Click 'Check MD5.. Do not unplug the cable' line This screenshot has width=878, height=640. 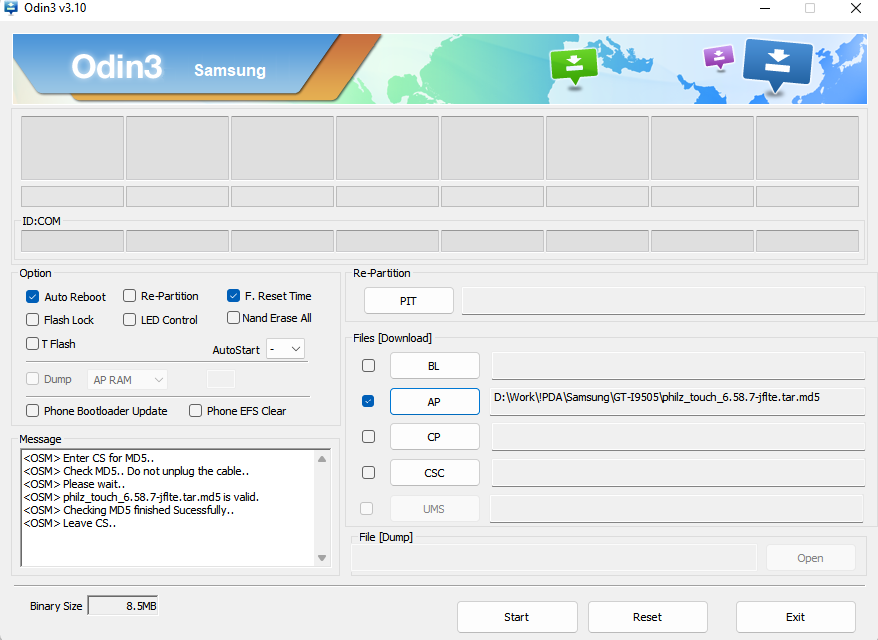pyautogui.click(x=137, y=471)
